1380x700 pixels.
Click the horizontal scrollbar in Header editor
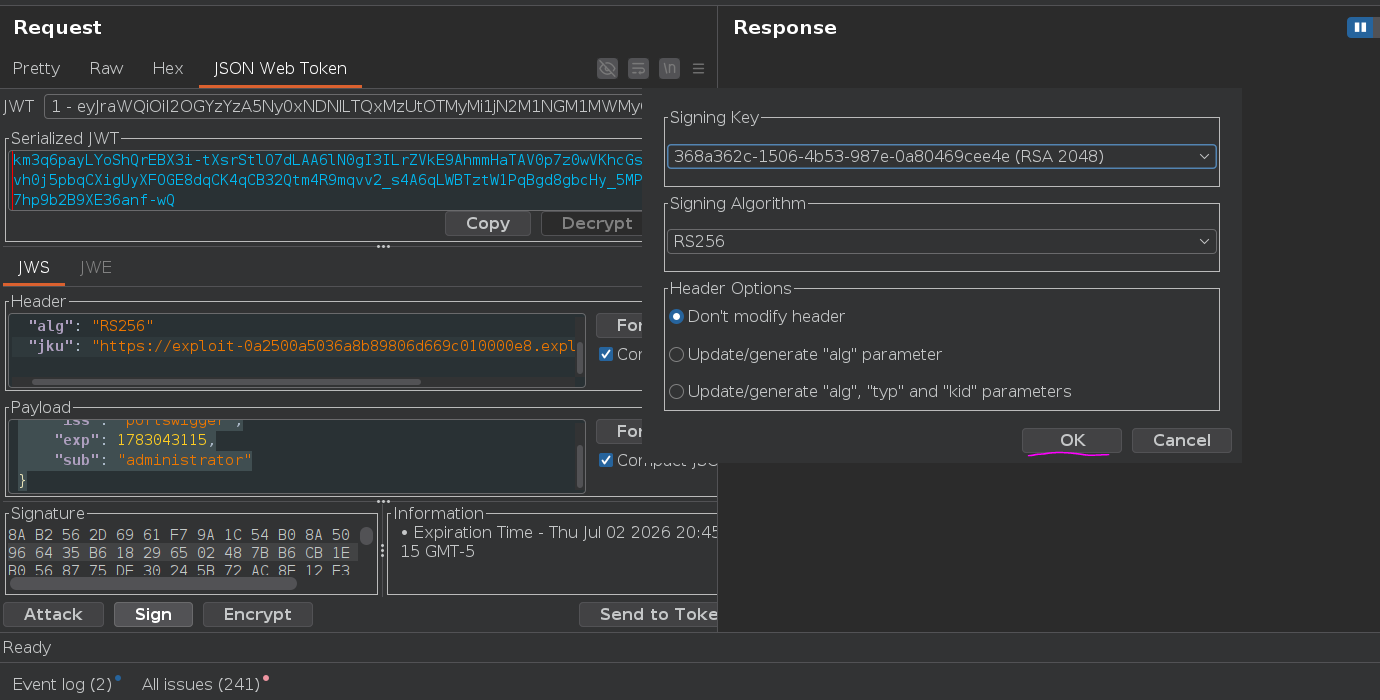[x=226, y=382]
